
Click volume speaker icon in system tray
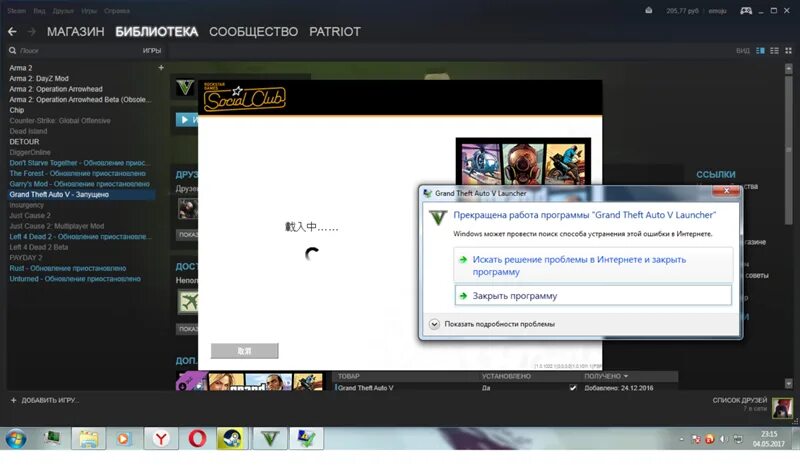[x=723, y=439]
